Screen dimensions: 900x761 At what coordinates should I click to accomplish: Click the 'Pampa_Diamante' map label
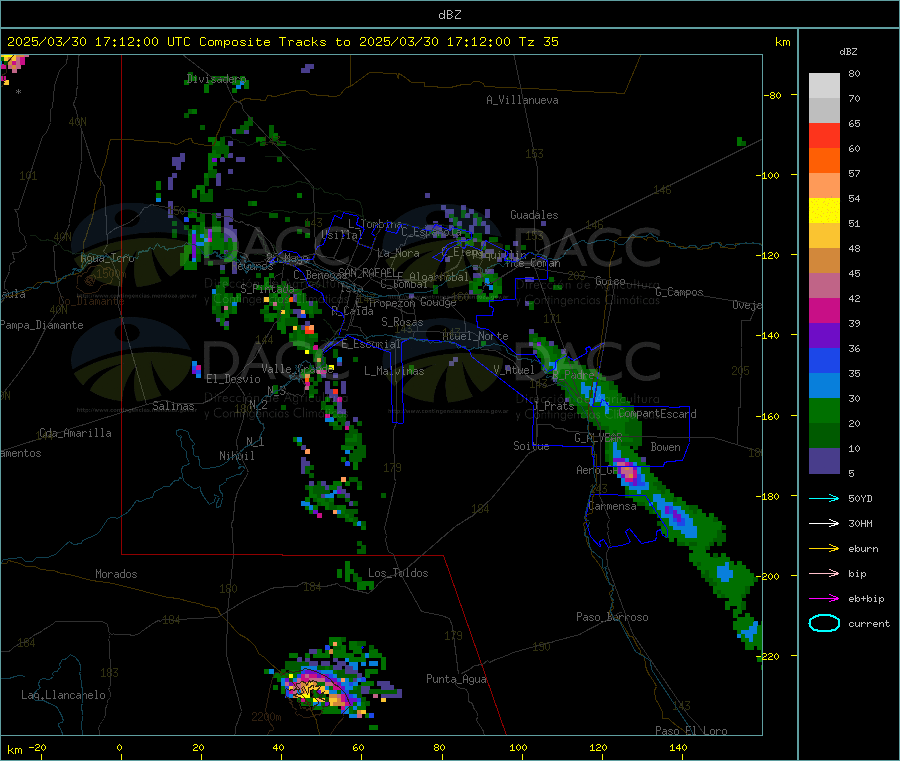(41, 325)
